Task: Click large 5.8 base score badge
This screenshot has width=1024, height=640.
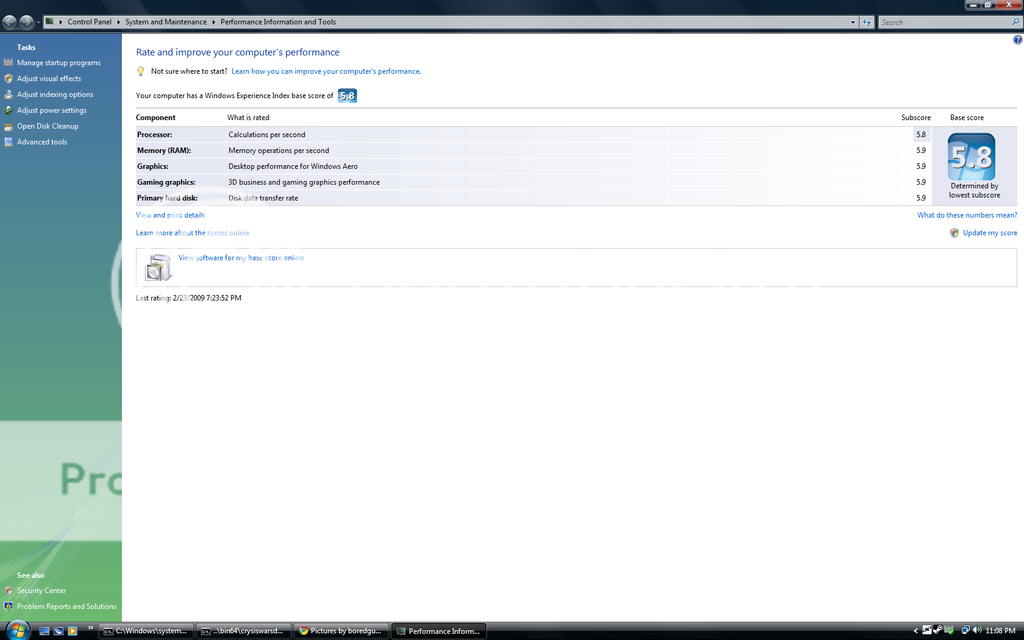Action: point(971,157)
